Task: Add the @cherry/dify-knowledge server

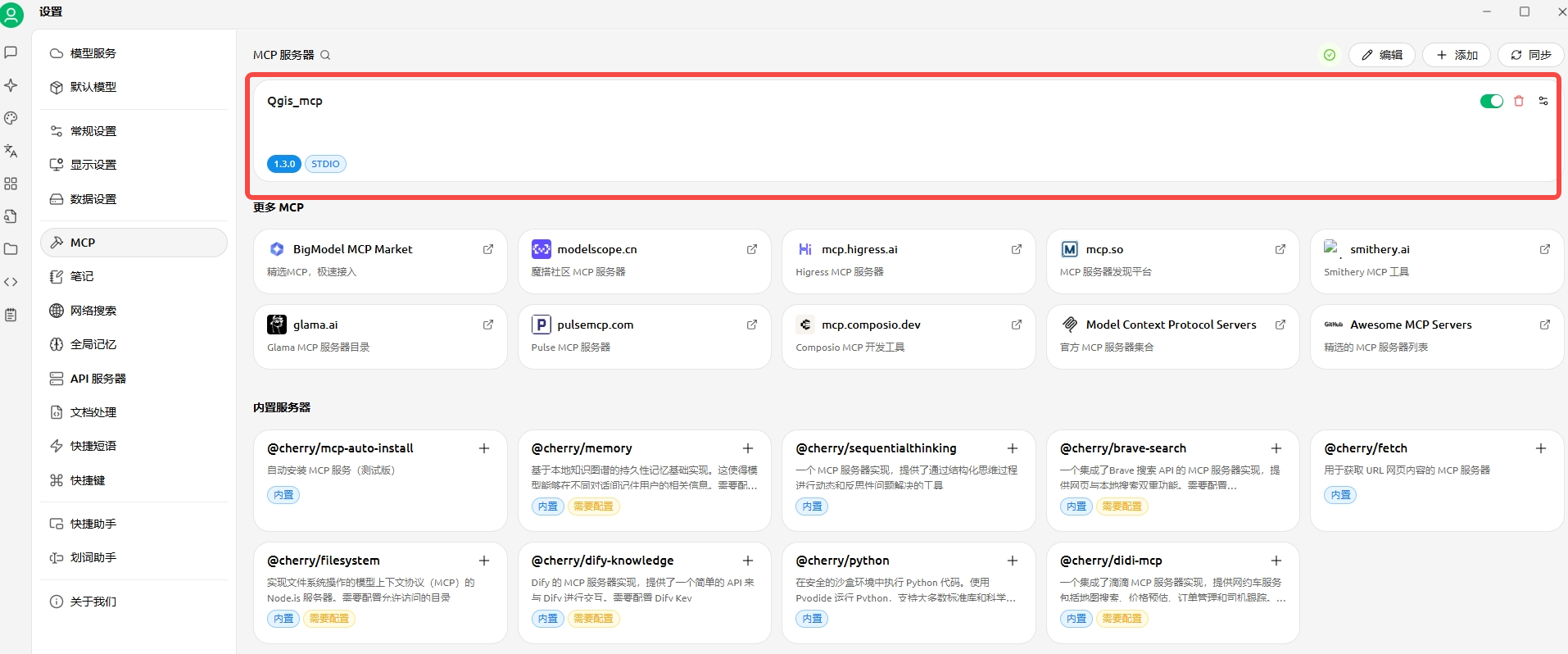Action: coord(748,561)
